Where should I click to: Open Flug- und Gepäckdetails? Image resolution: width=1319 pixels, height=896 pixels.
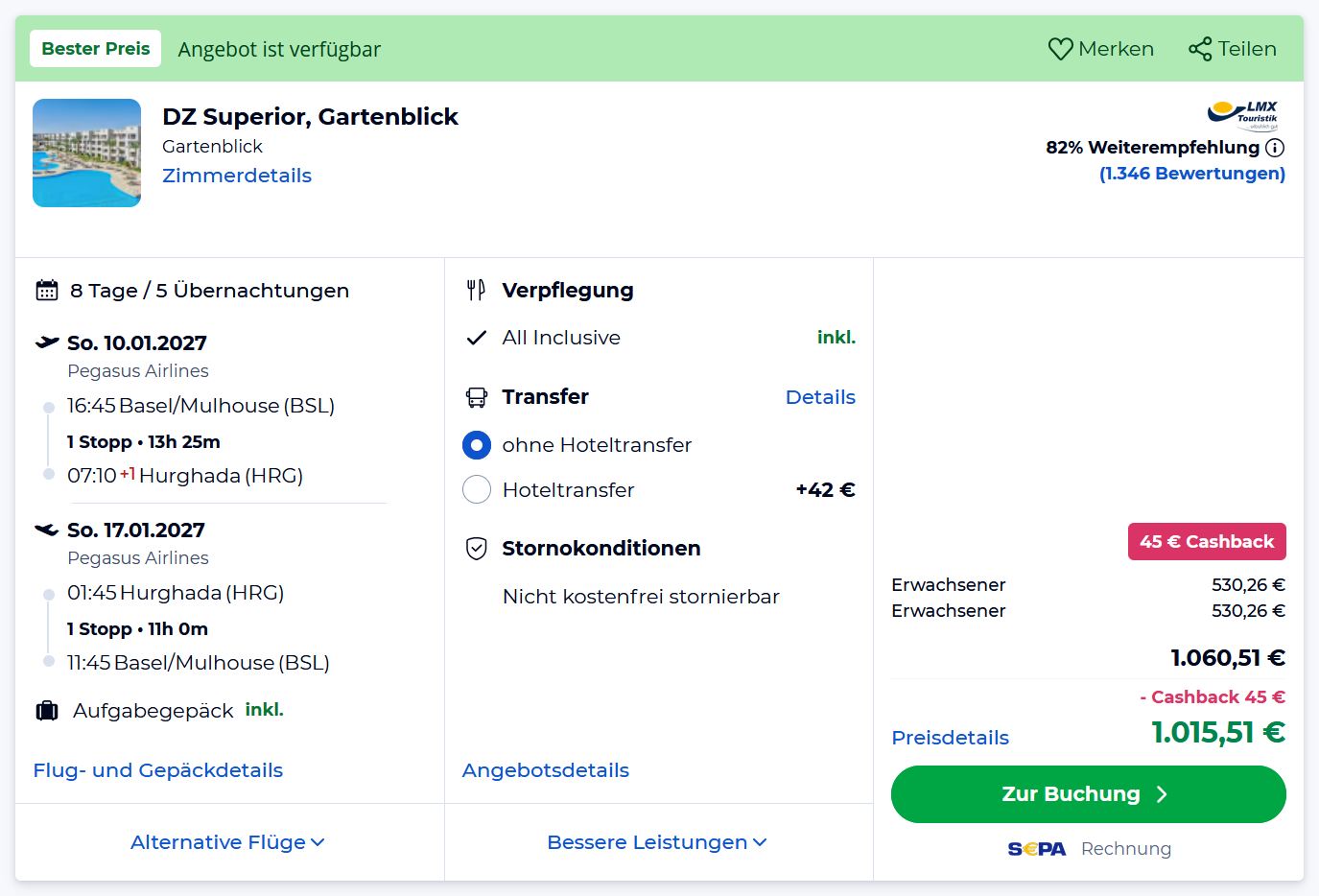pyautogui.click(x=158, y=770)
